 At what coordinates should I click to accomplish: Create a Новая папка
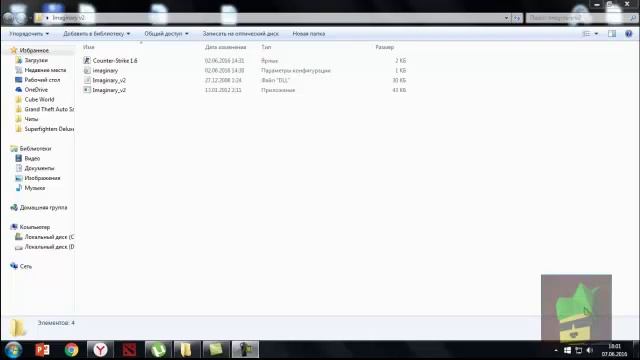pyautogui.click(x=309, y=34)
